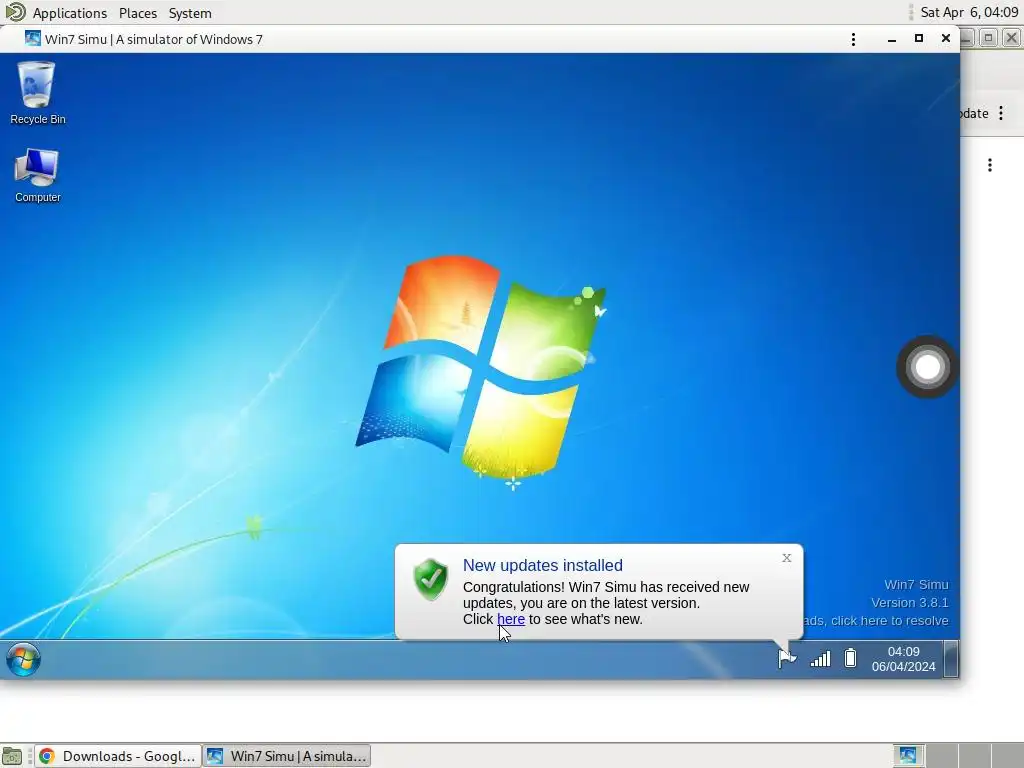
Task: Dismiss the New updates installed balloon
Action: 786,558
